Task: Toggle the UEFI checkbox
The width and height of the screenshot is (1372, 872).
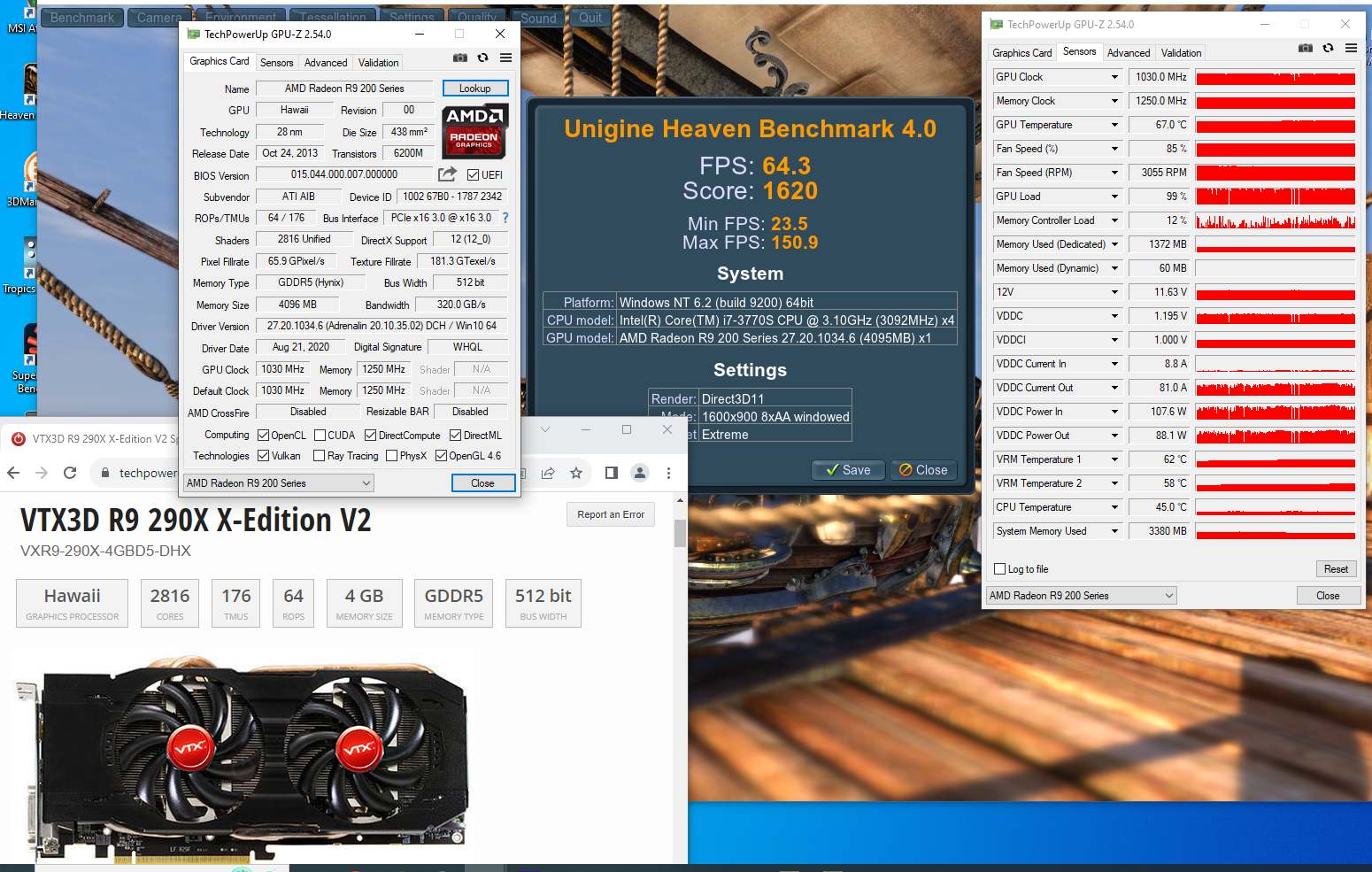Action: click(473, 175)
